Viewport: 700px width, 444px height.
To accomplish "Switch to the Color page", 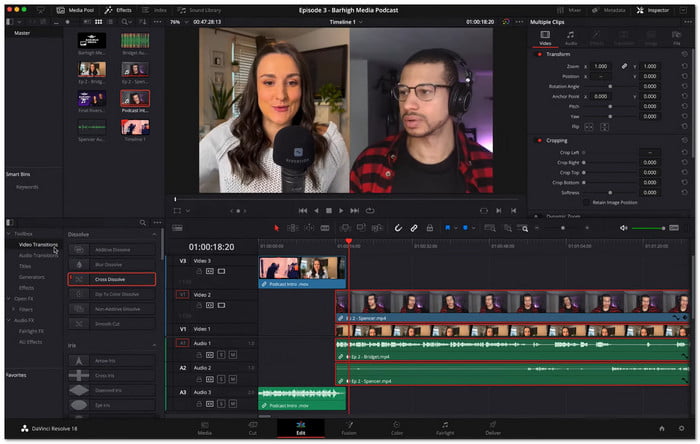I will click(x=397, y=428).
